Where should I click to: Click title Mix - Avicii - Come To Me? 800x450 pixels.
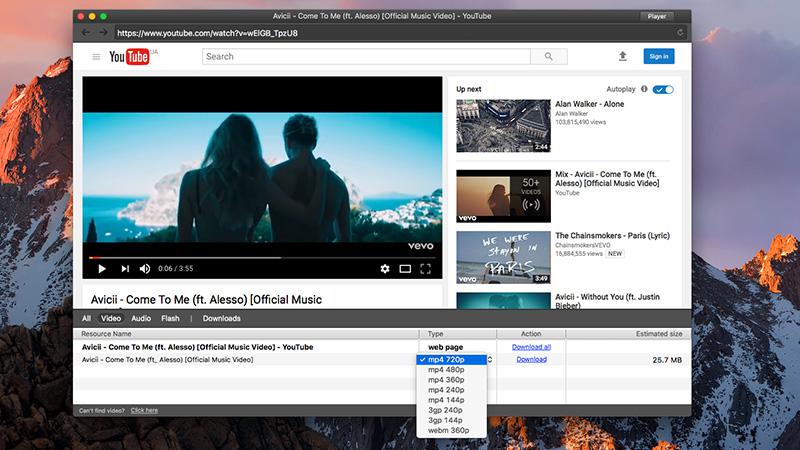[x=607, y=179]
